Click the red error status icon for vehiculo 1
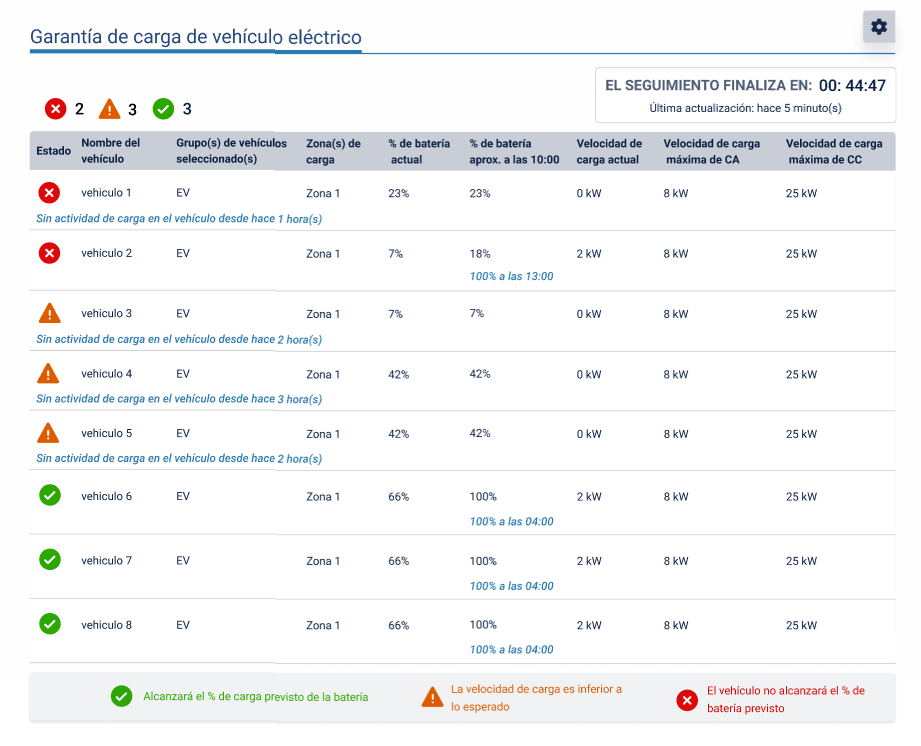The image size is (921, 746). point(49,192)
